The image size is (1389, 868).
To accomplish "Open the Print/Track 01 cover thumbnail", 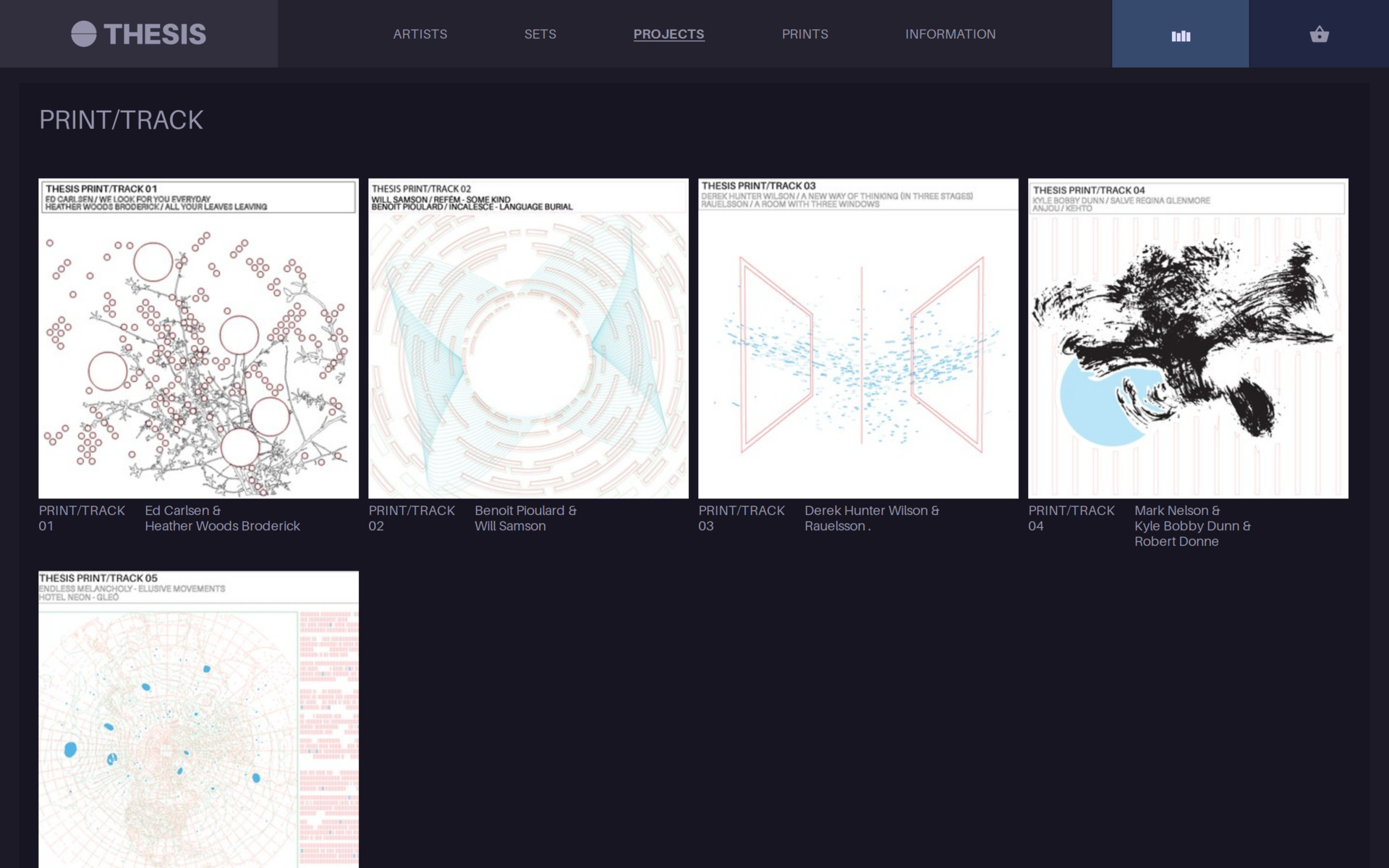I will click(x=198, y=339).
